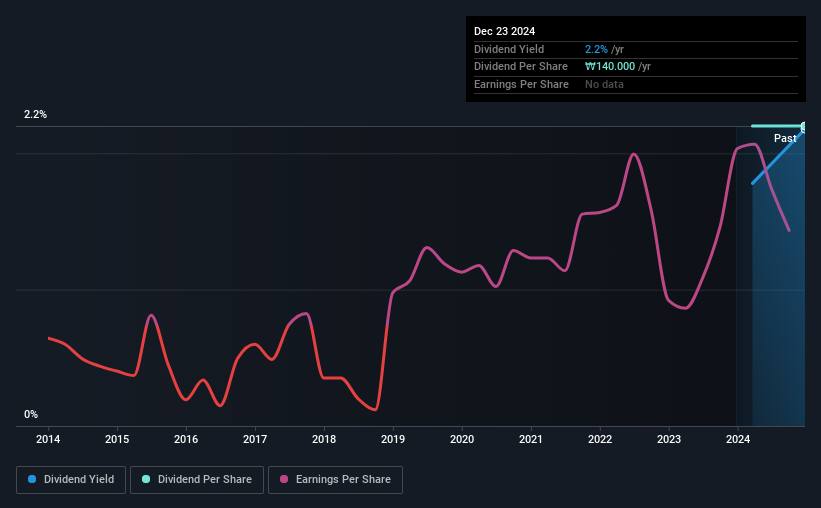Click the blue dividend yield line
Image resolution: width=821 pixels, height=508 pixels.
pos(777,156)
